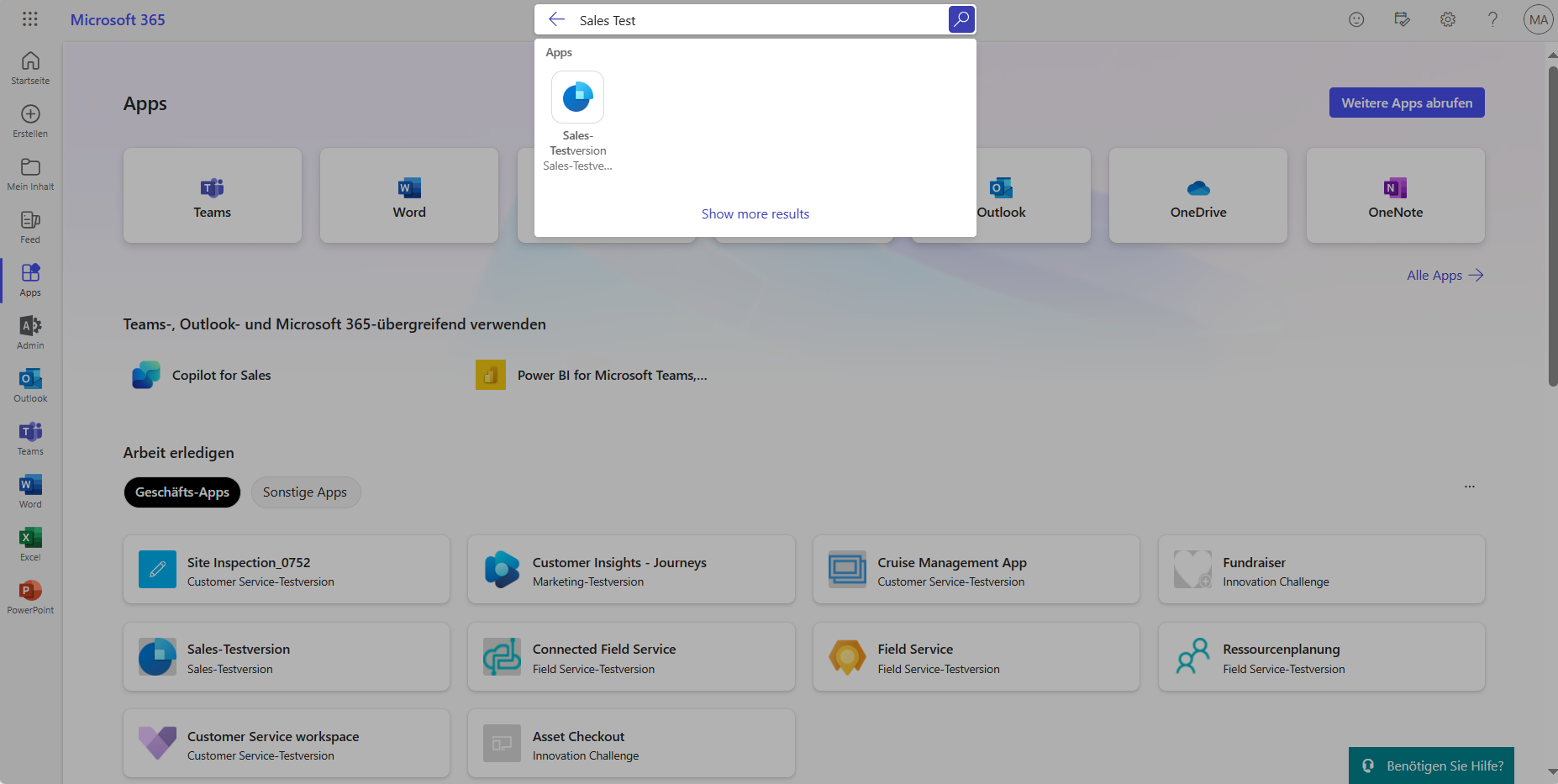Open the MA account avatar

(1538, 19)
